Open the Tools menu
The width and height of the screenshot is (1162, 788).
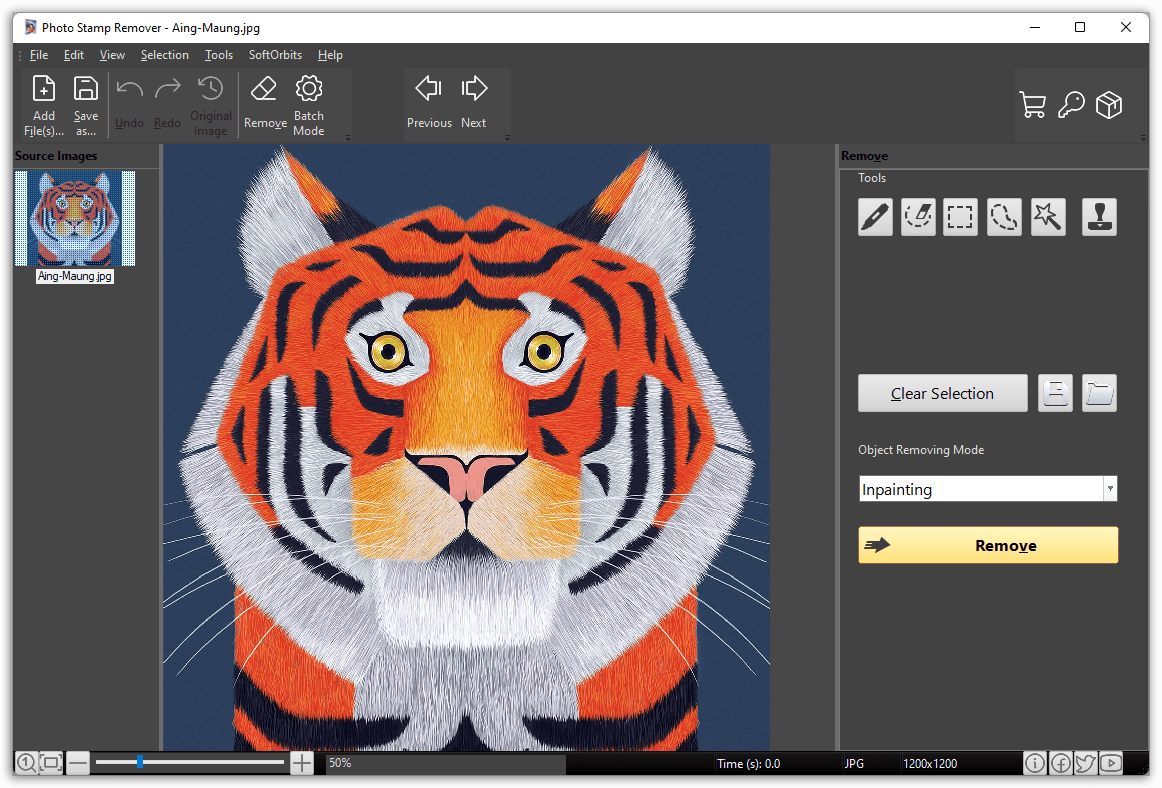219,55
